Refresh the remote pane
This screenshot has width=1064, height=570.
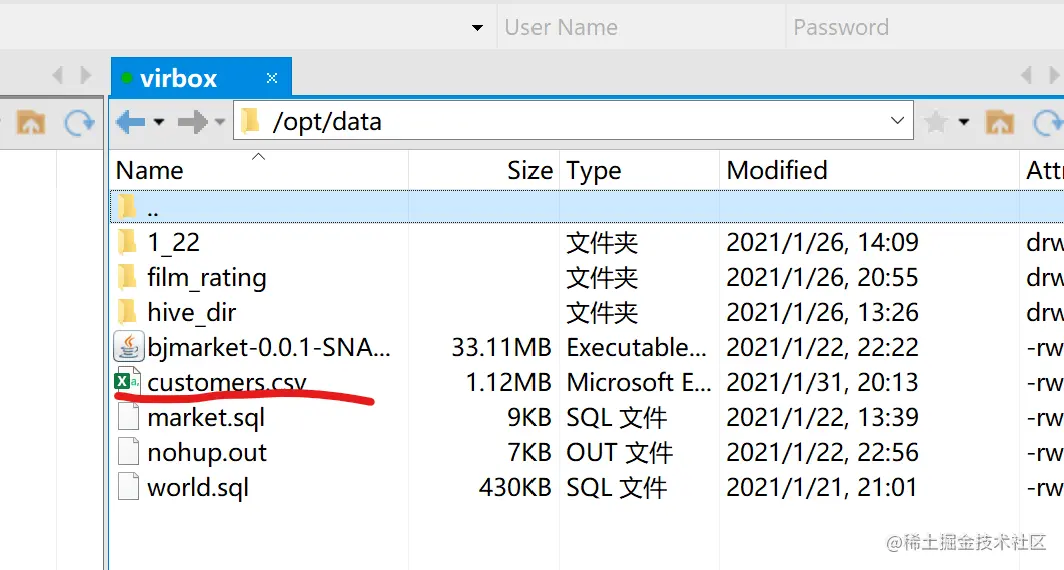(1048, 123)
